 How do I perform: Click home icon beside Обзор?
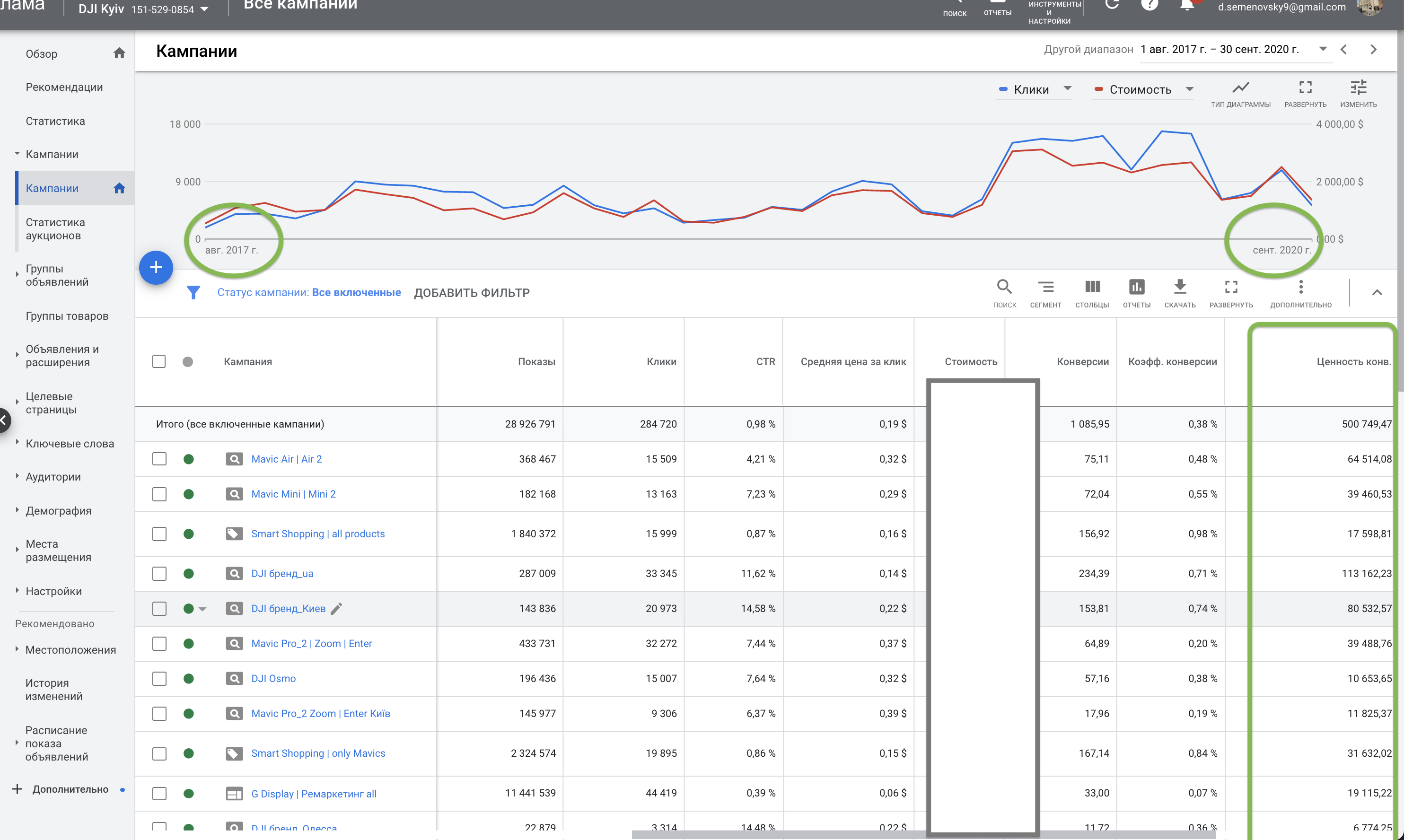point(119,53)
